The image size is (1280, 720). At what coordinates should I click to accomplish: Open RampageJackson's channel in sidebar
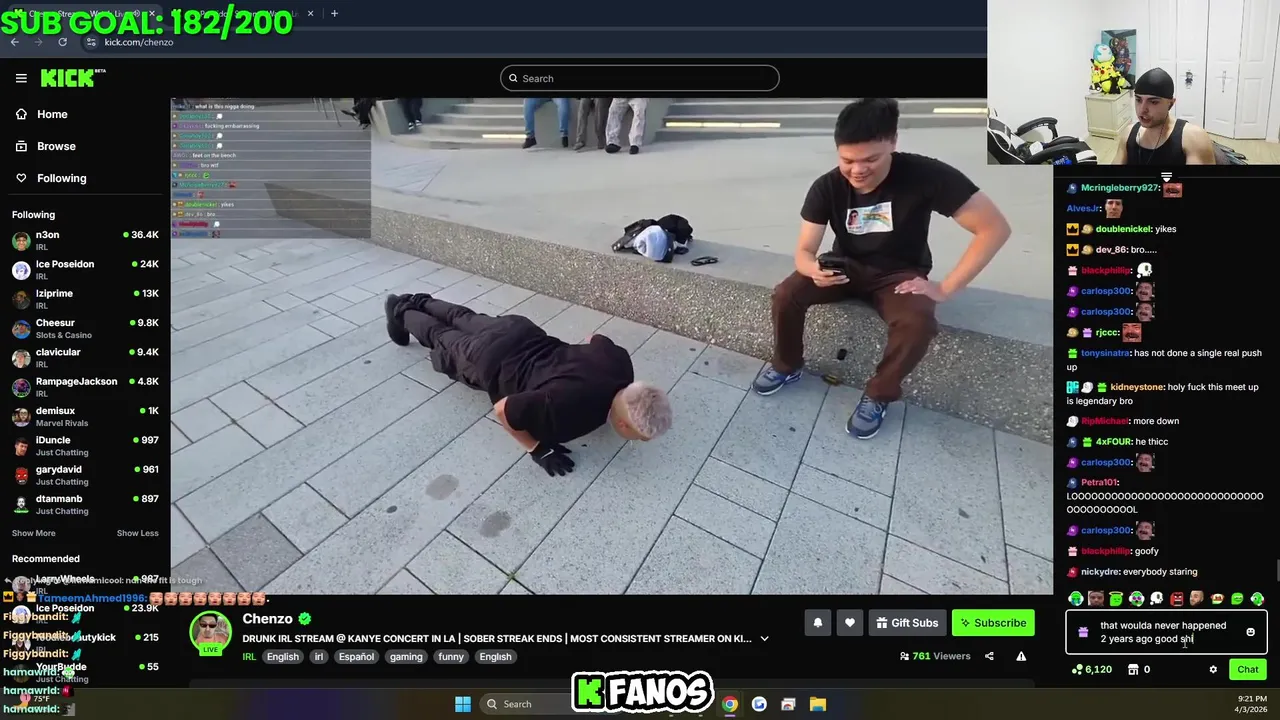click(85, 387)
